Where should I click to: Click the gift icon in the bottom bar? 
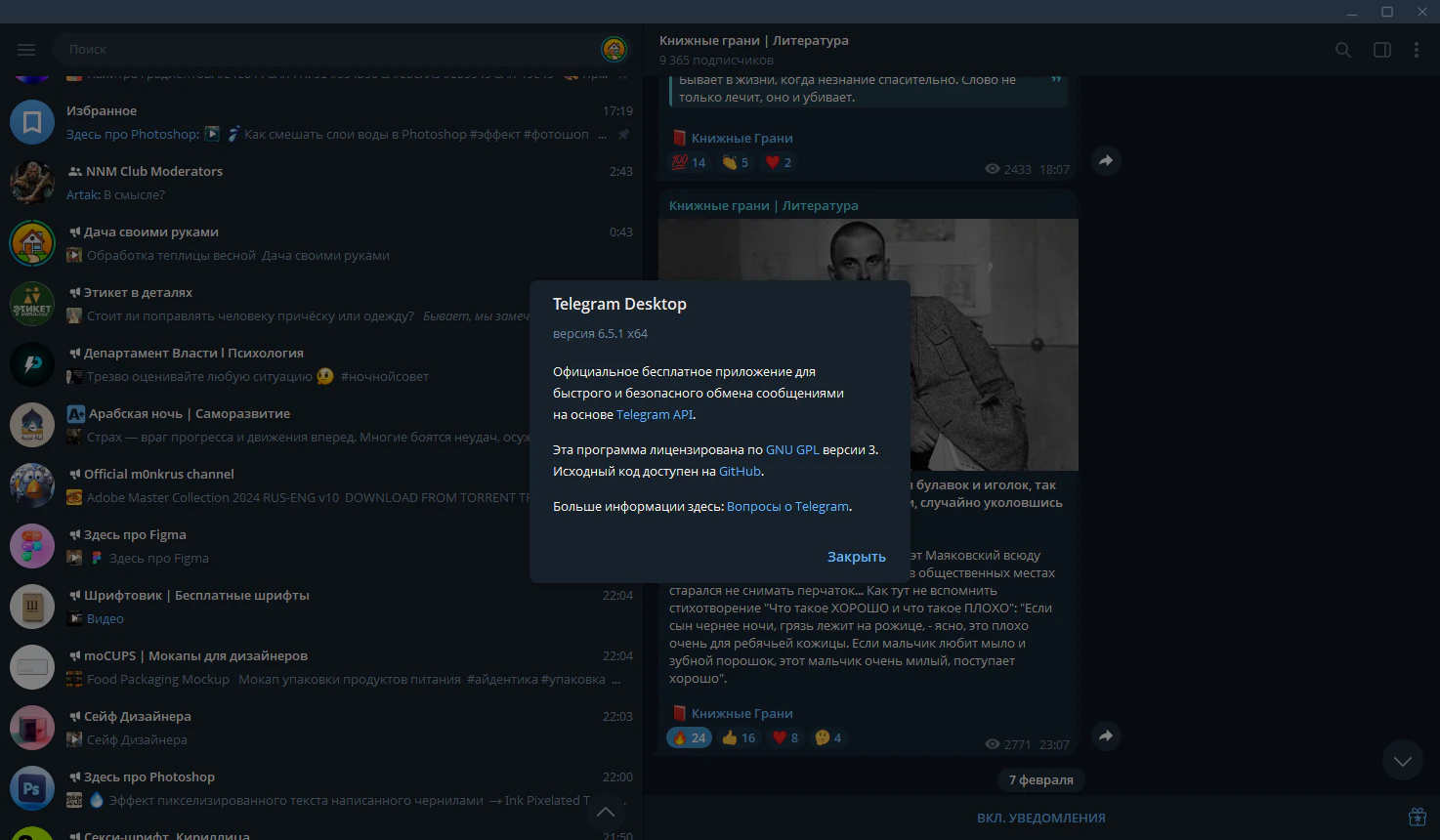pyautogui.click(x=1417, y=818)
